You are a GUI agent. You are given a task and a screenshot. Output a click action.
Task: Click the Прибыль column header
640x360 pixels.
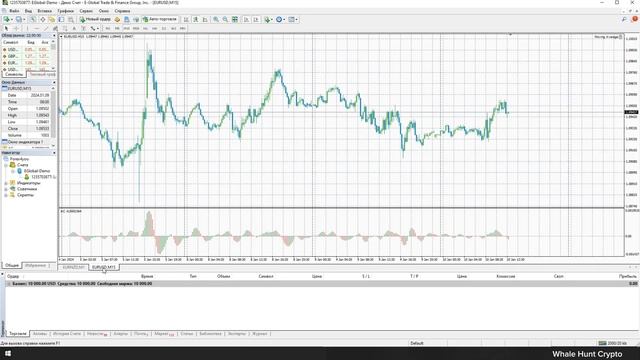pyautogui.click(x=628, y=276)
